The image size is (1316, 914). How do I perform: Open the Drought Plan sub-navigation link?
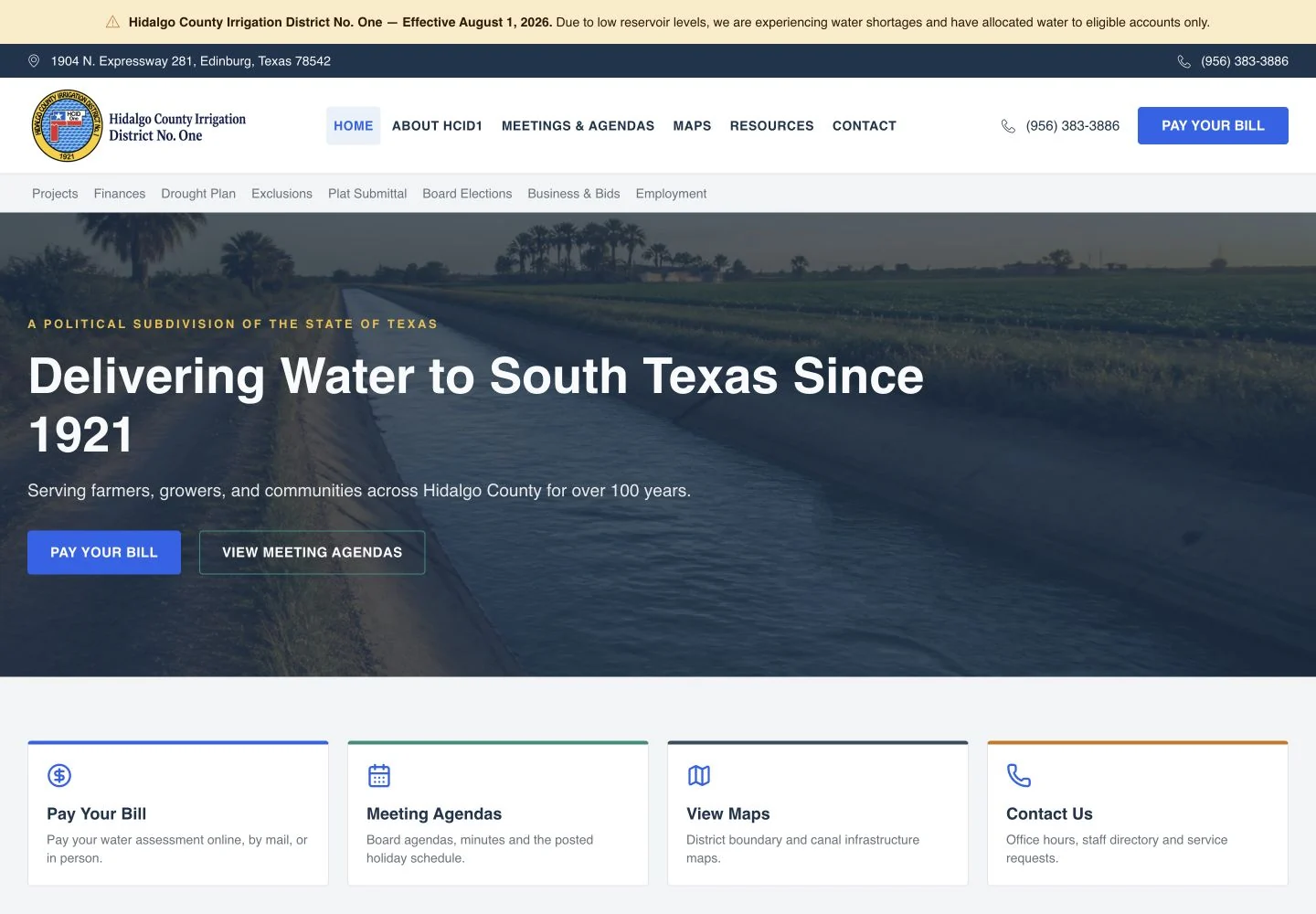[x=198, y=194]
